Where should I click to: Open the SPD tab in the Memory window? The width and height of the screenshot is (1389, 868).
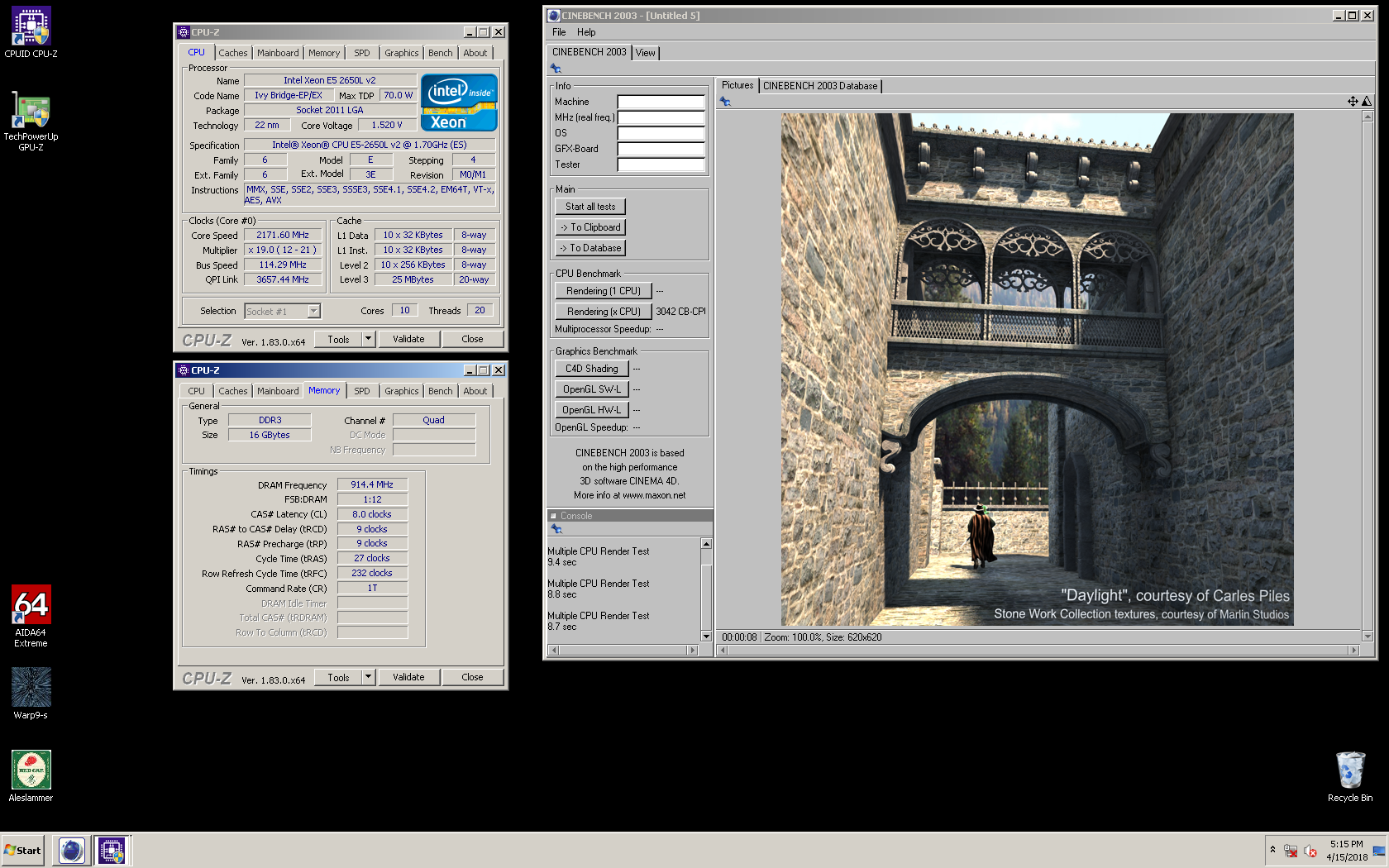click(362, 391)
